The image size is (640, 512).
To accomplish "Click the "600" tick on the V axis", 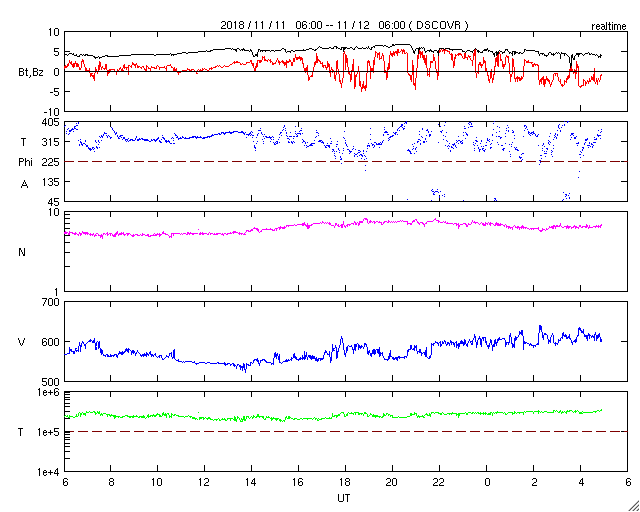I will 51,342.
